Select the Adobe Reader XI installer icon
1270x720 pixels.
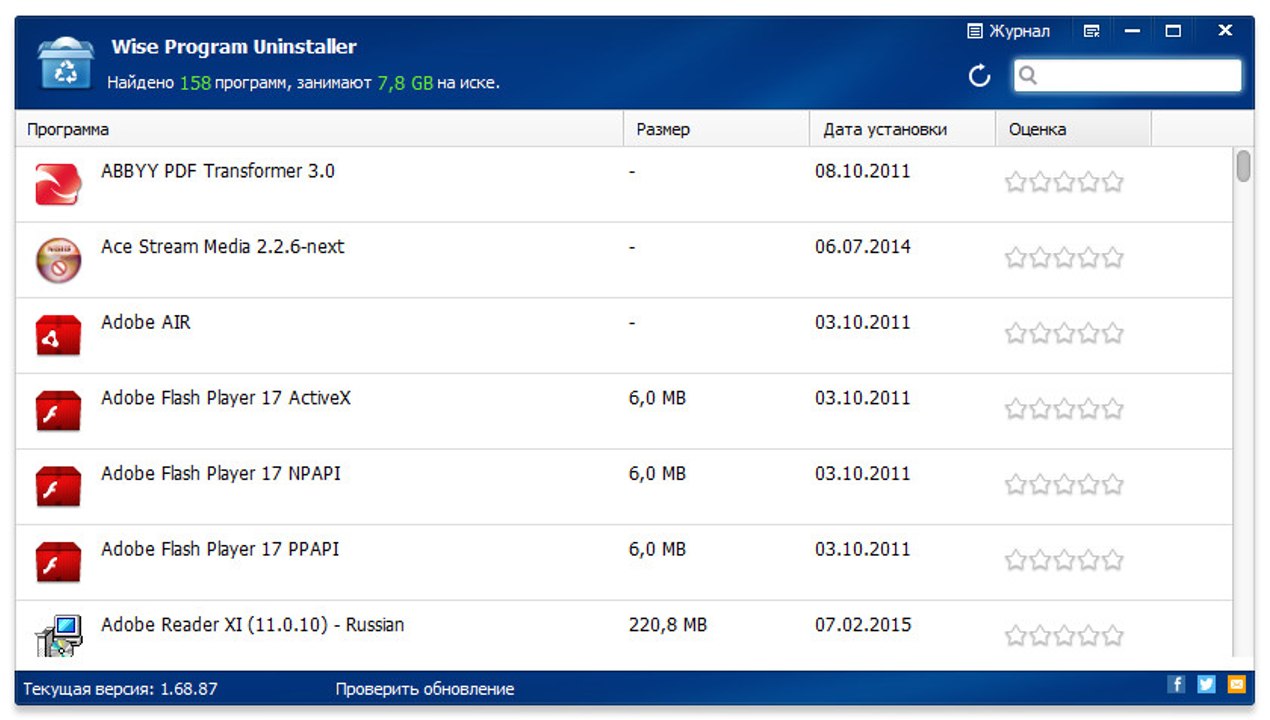(58, 635)
